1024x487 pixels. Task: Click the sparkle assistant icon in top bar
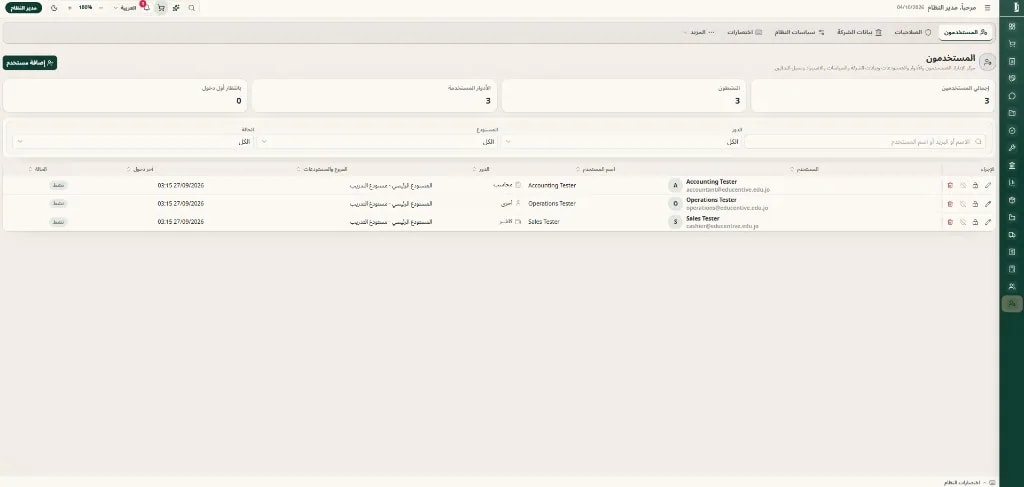pyautogui.click(x=176, y=8)
